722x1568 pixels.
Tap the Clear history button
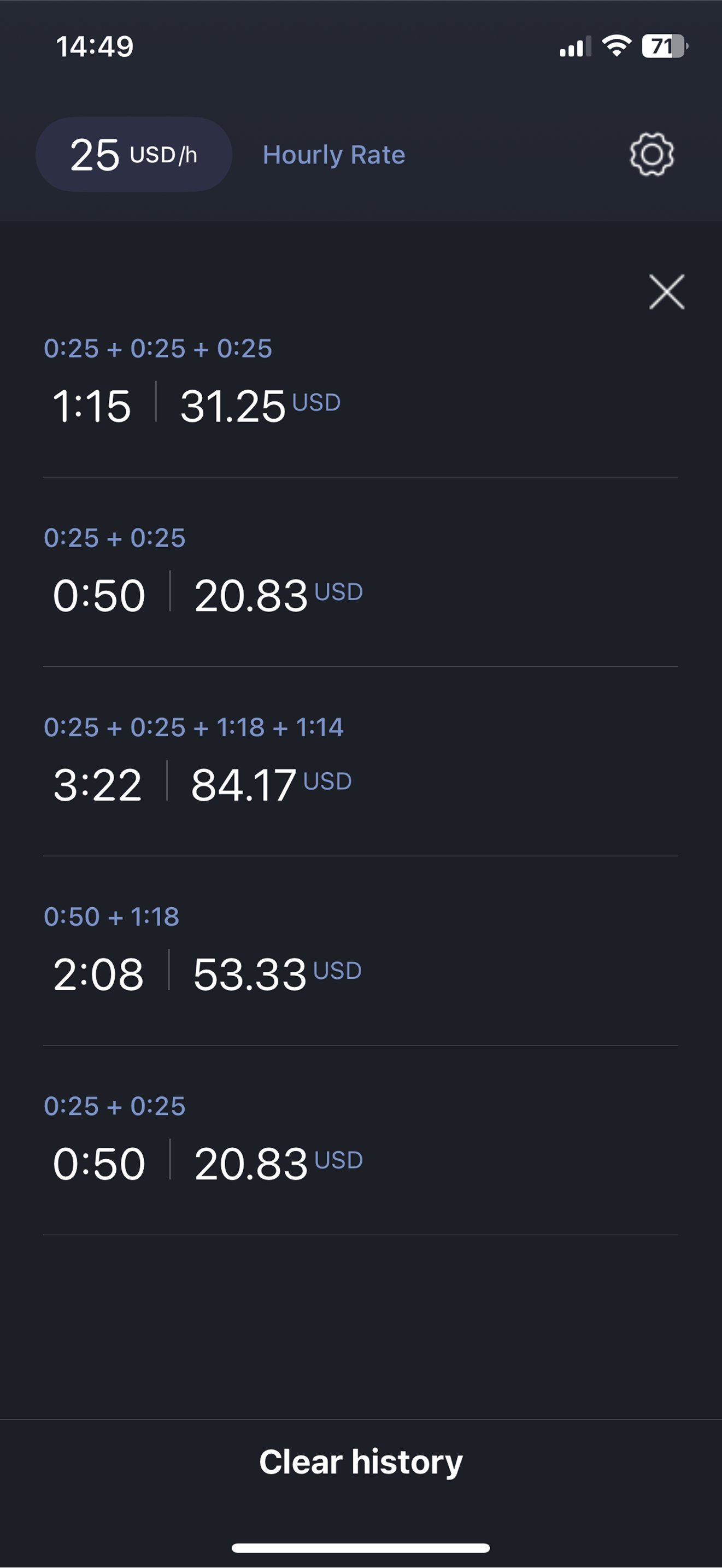[x=361, y=1461]
